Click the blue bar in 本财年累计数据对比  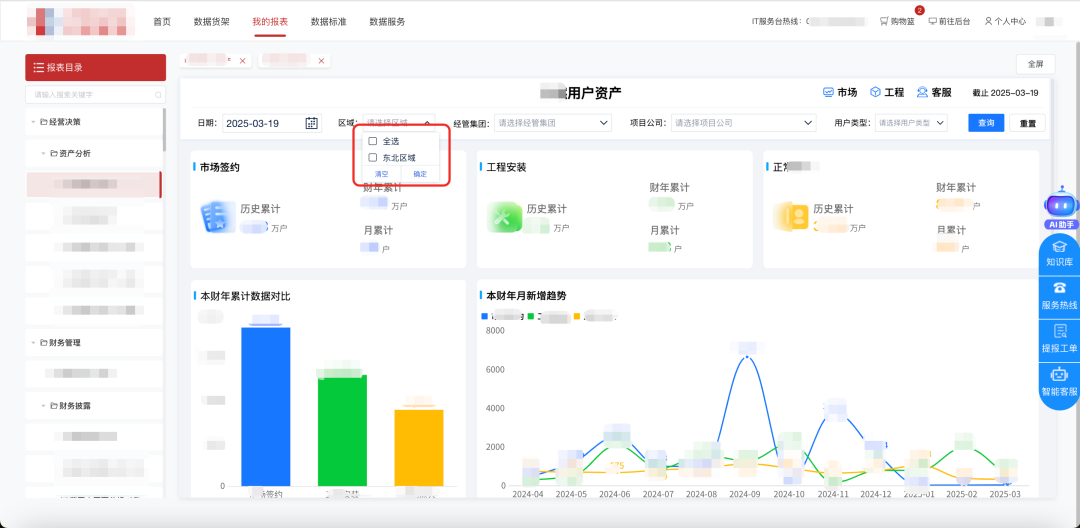point(265,406)
